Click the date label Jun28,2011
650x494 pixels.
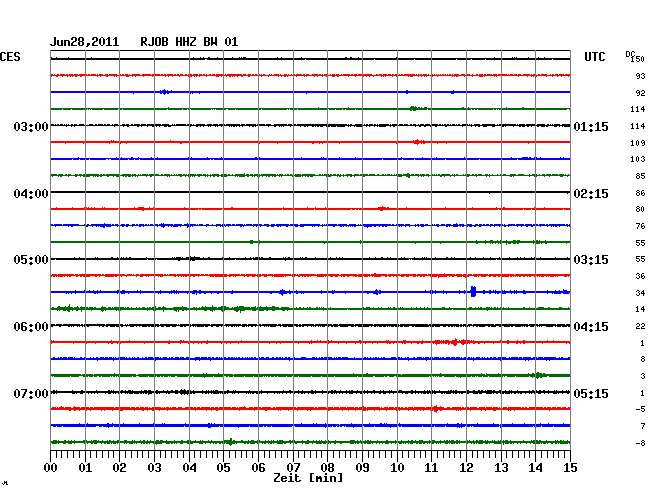pyautogui.click(x=85, y=42)
